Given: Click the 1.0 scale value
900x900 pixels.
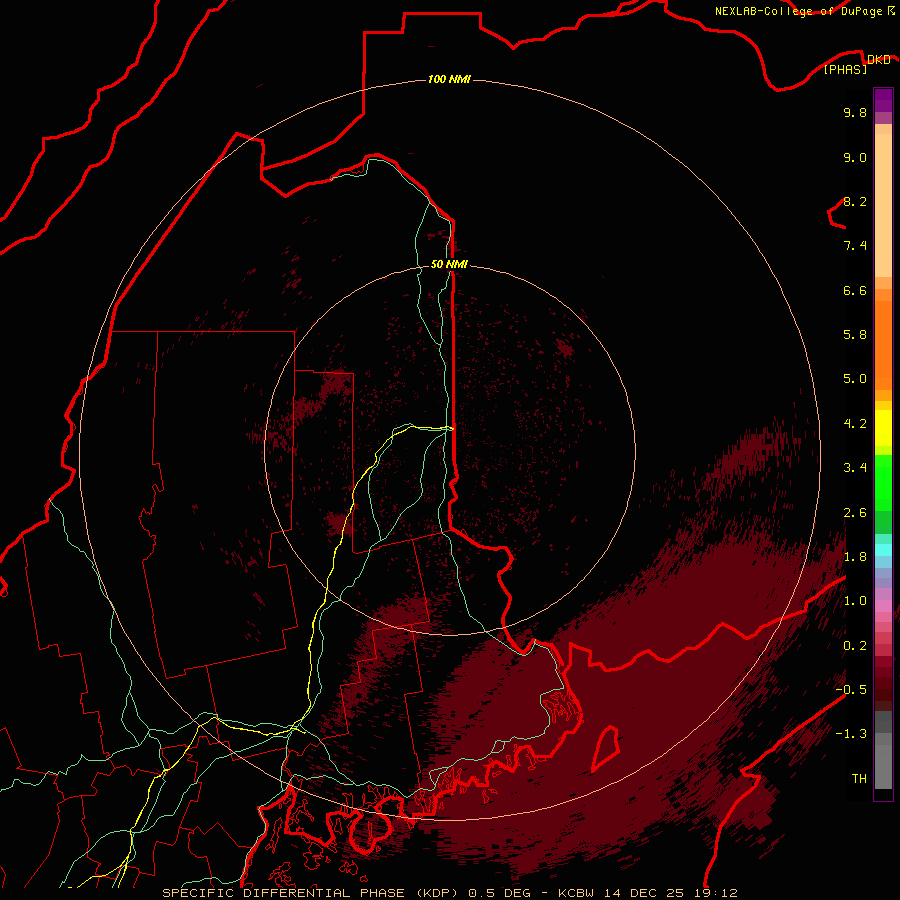Looking at the screenshot, I should pos(855,601).
